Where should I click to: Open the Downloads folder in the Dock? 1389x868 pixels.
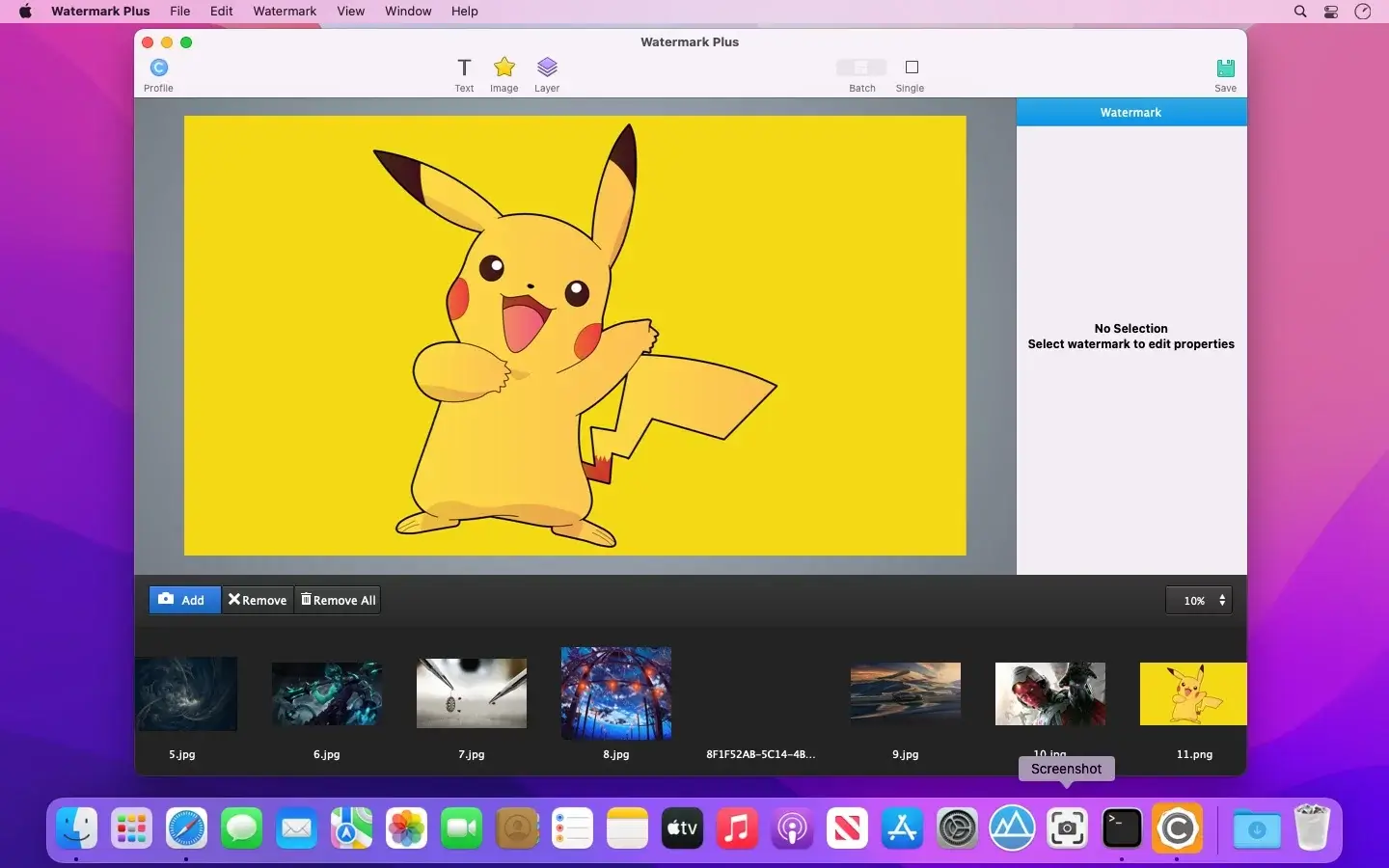pos(1257,828)
